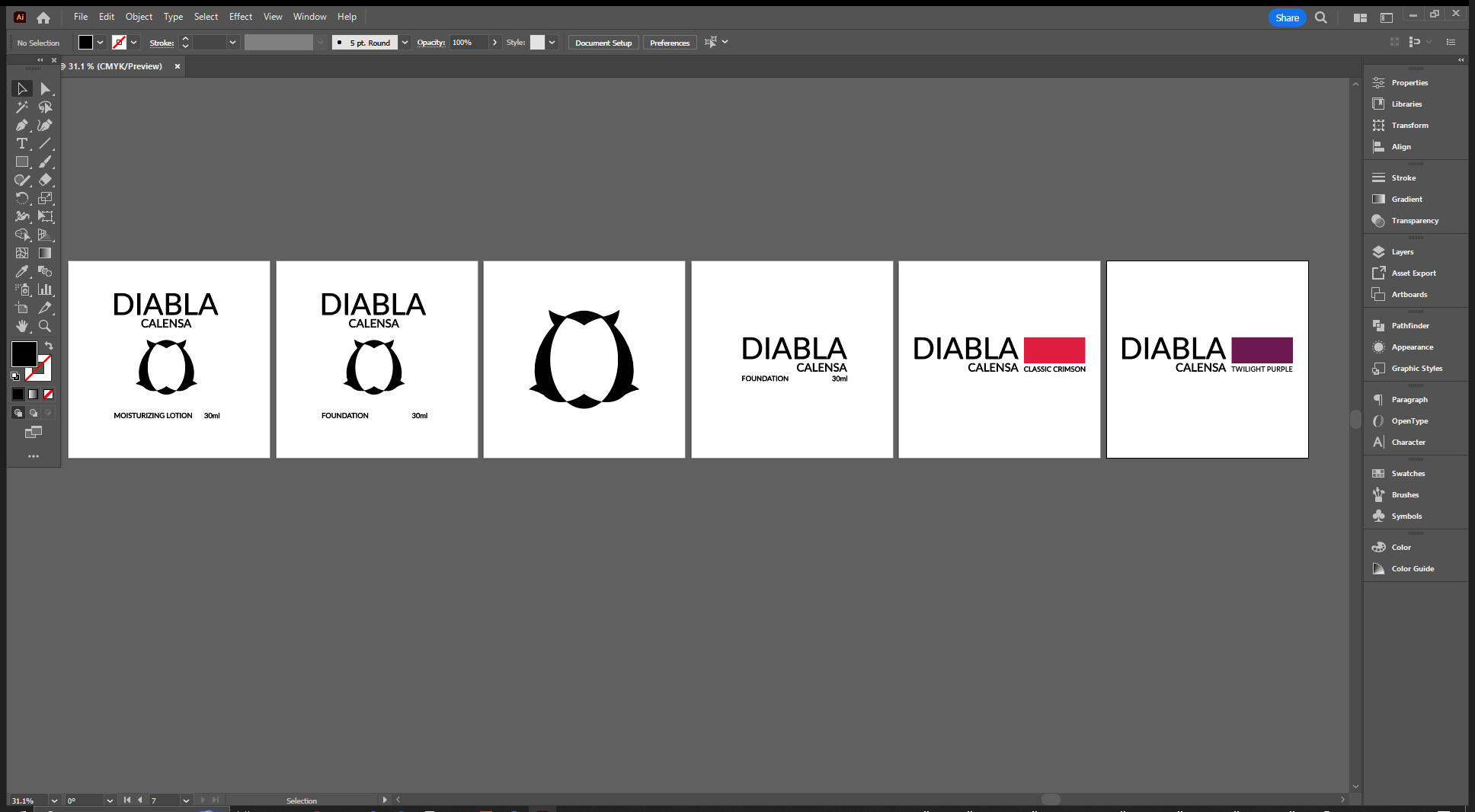This screenshot has height=812, width=1475.
Task: Click the Document Setup button
Action: (x=603, y=42)
